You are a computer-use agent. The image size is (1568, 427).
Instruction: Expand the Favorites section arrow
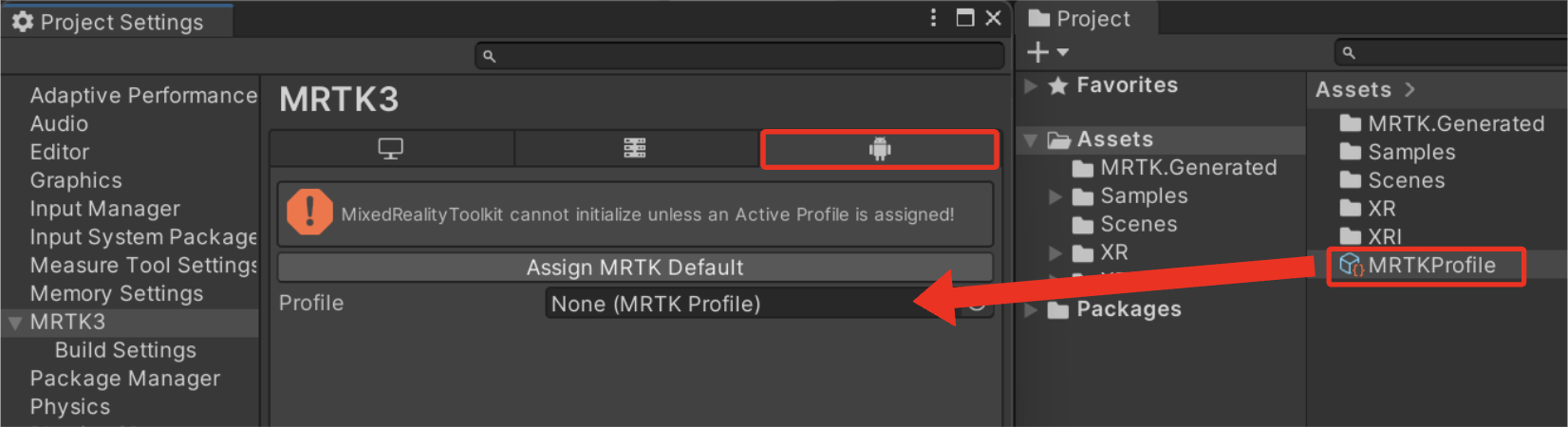(x=1030, y=85)
